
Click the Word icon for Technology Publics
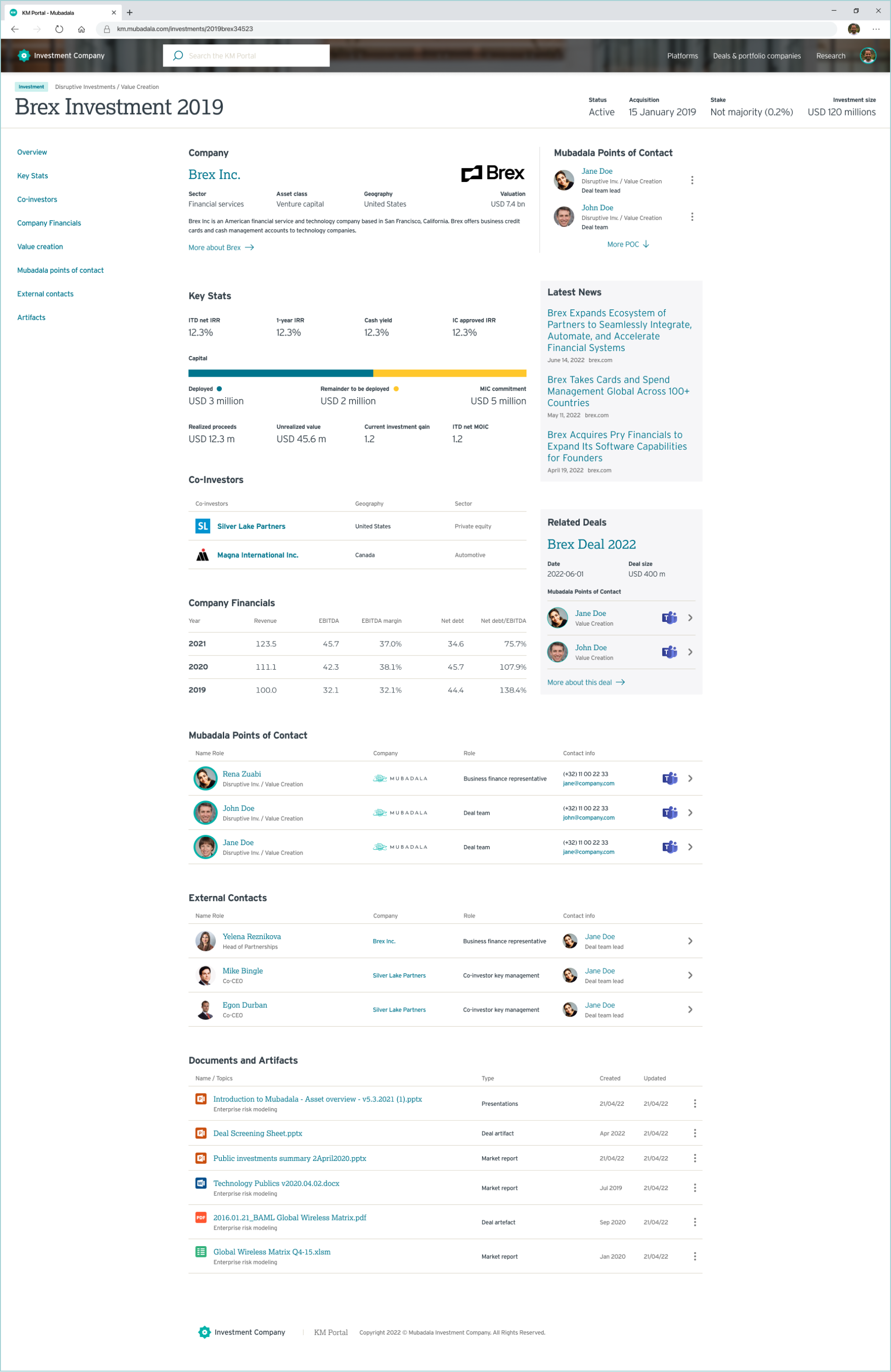pyautogui.click(x=201, y=1183)
